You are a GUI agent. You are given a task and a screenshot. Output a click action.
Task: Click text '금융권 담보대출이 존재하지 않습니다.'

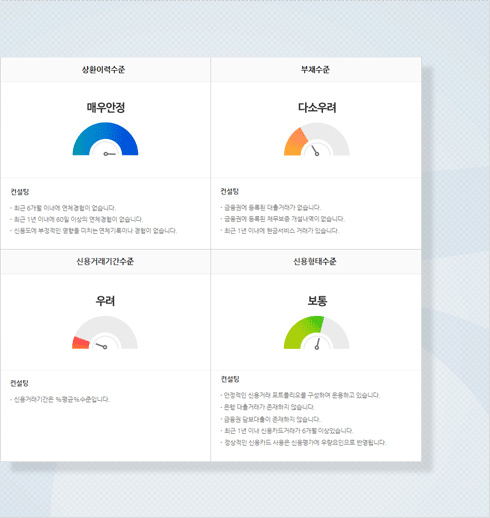click(x=272, y=419)
